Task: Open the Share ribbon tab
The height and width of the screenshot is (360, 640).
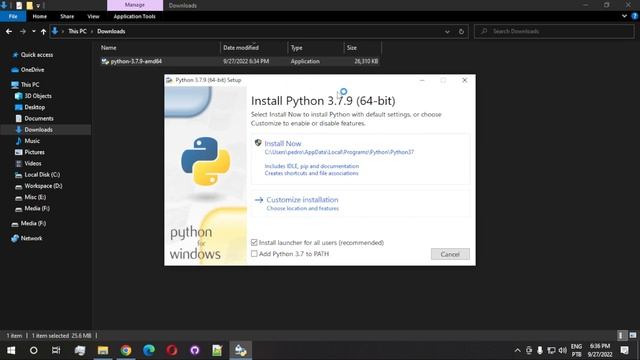Action: click(67, 16)
